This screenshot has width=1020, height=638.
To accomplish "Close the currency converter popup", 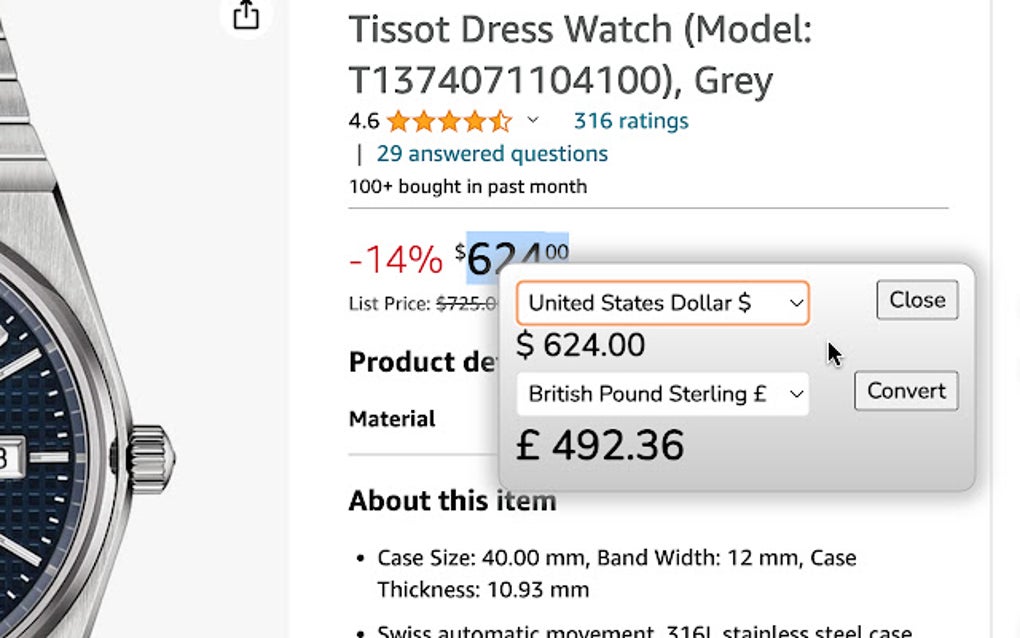I will (916, 300).
